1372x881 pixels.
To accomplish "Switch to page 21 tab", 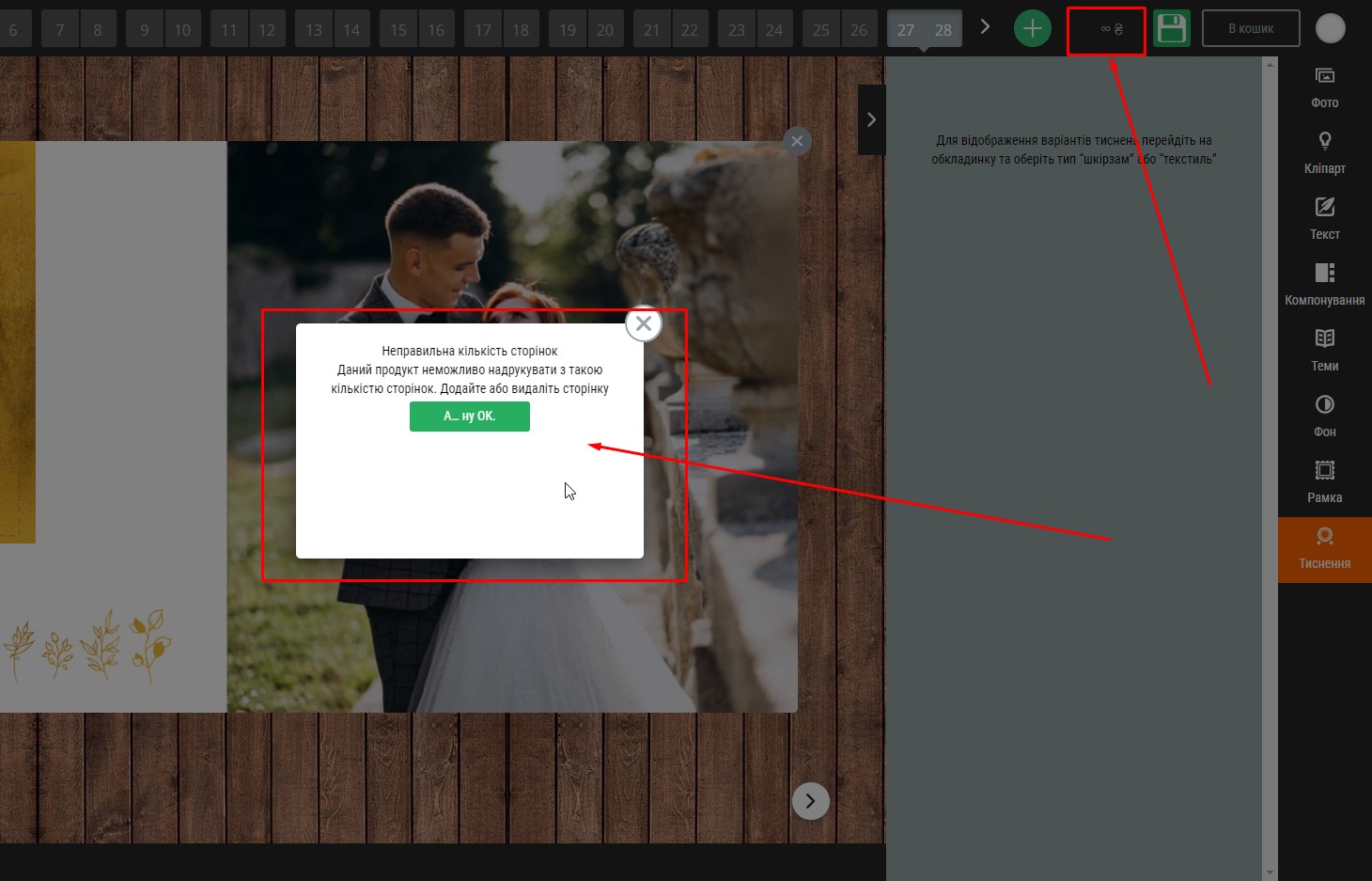I will [652, 30].
